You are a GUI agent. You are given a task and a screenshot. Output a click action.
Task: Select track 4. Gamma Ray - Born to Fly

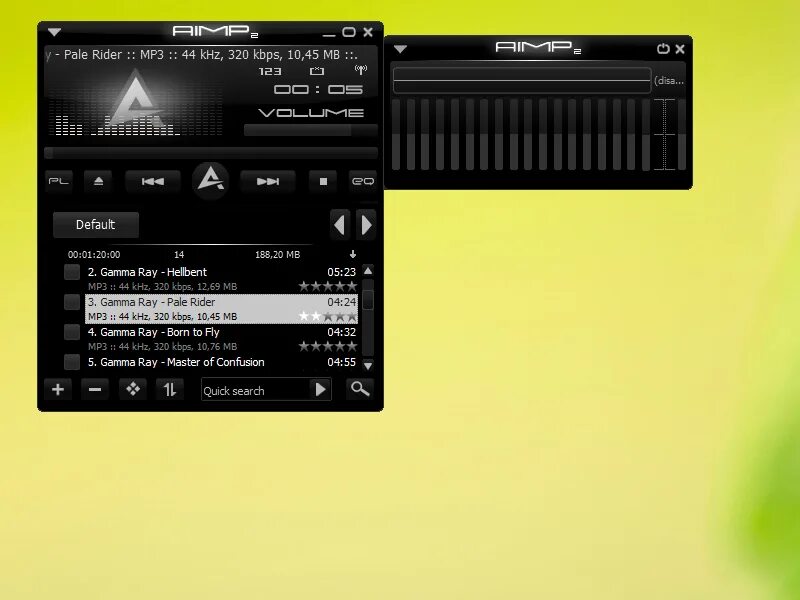221,339
